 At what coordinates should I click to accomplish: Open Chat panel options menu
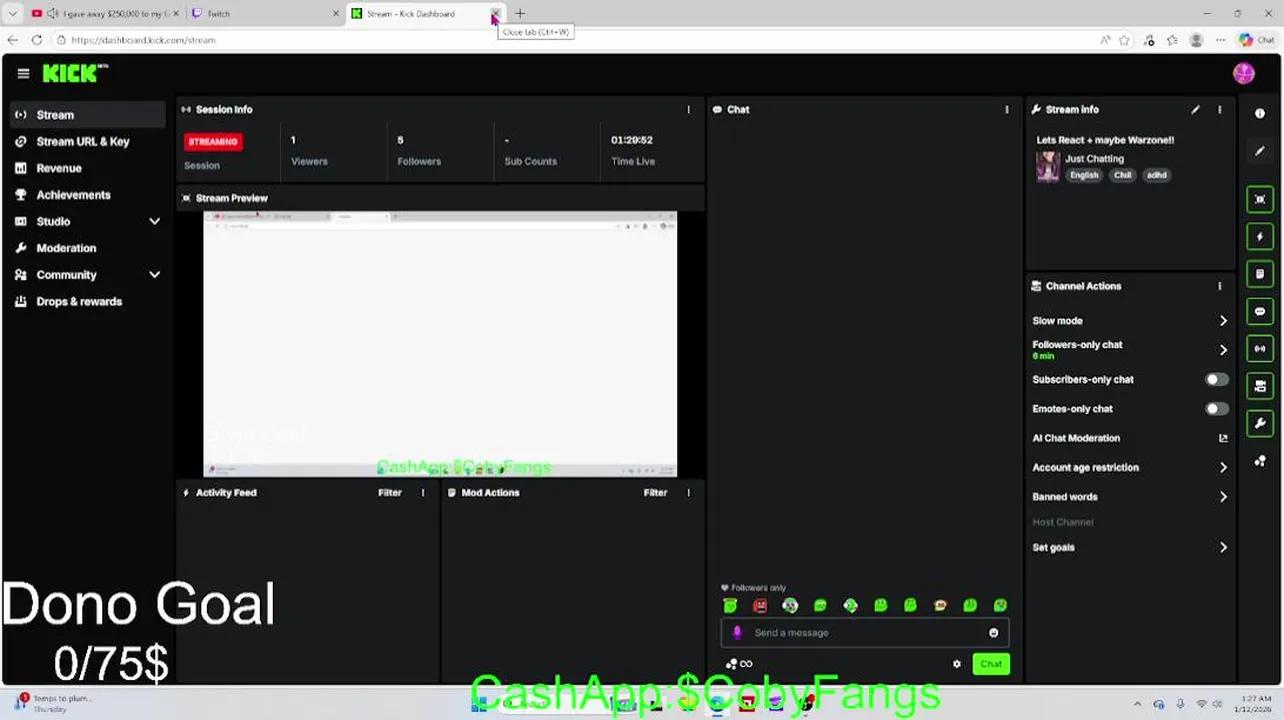click(x=1007, y=109)
